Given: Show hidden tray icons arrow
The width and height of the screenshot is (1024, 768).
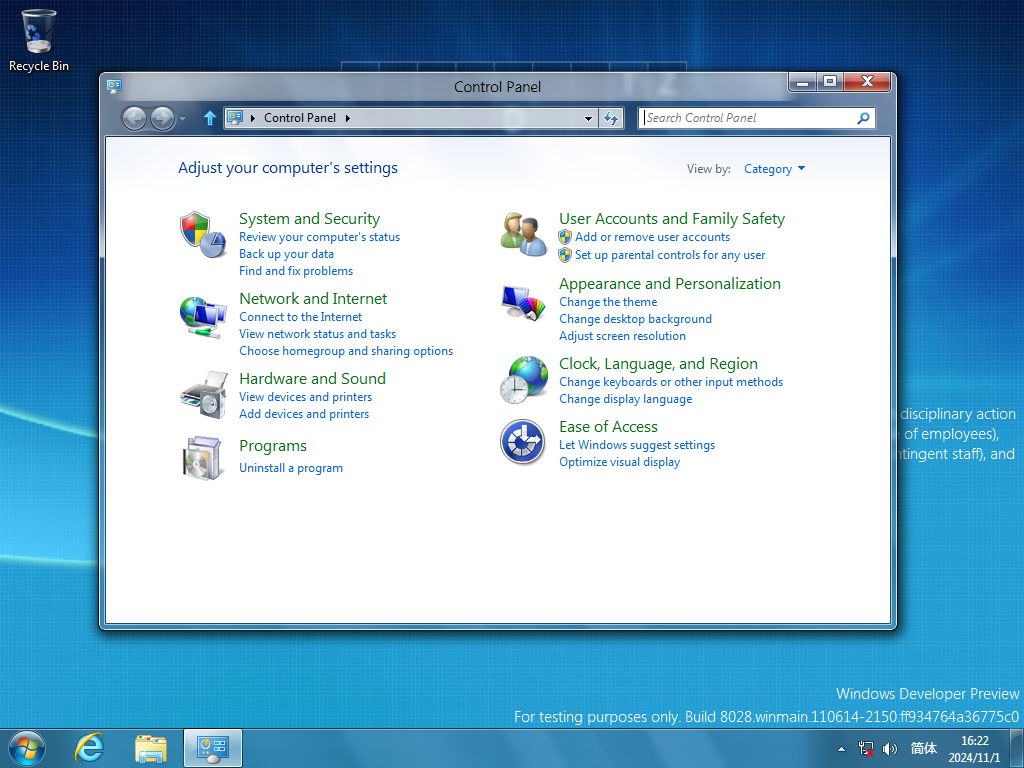Looking at the screenshot, I should 841,749.
